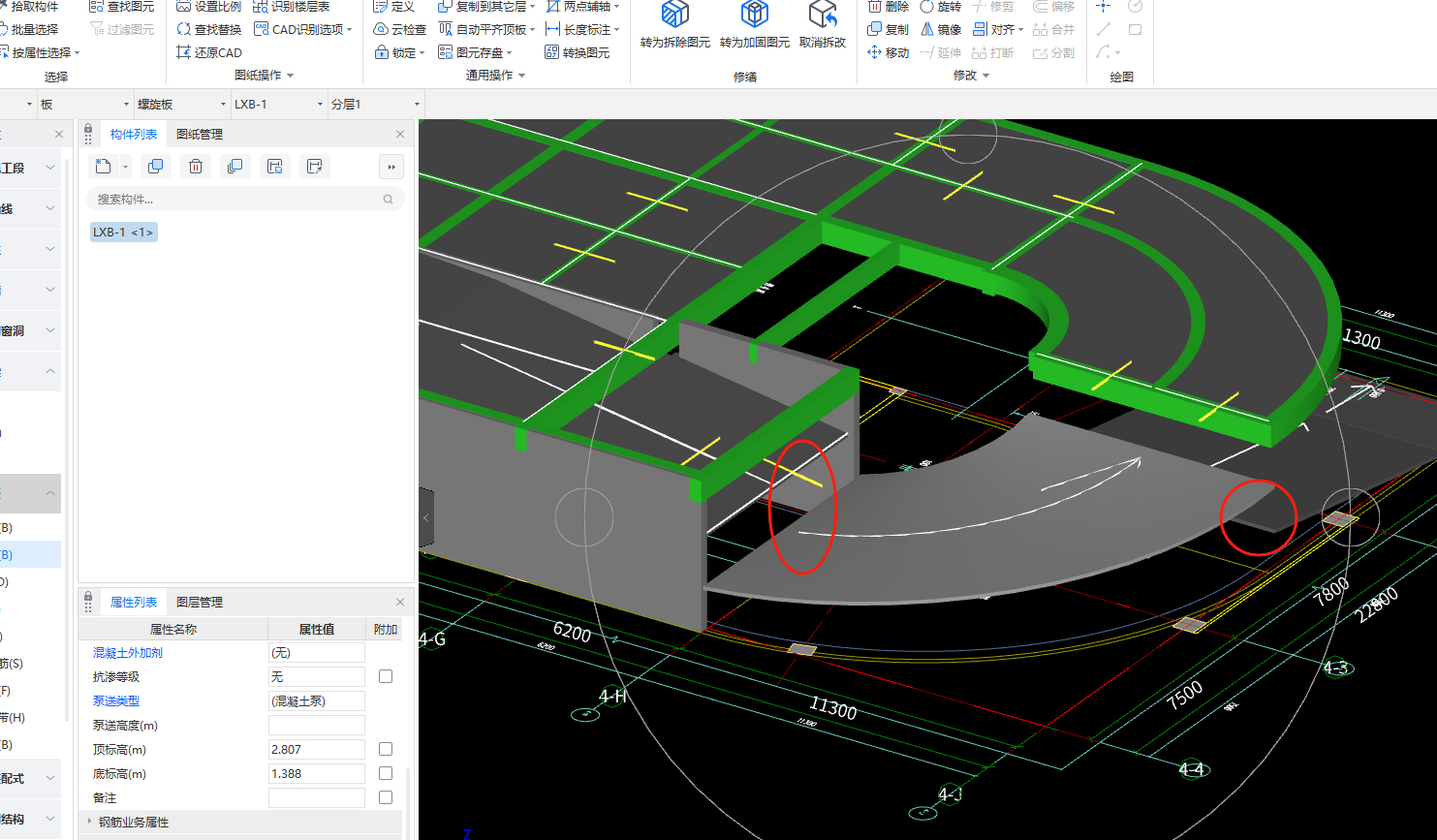Check the 底标高(m) 附加 checkbox

[386, 773]
